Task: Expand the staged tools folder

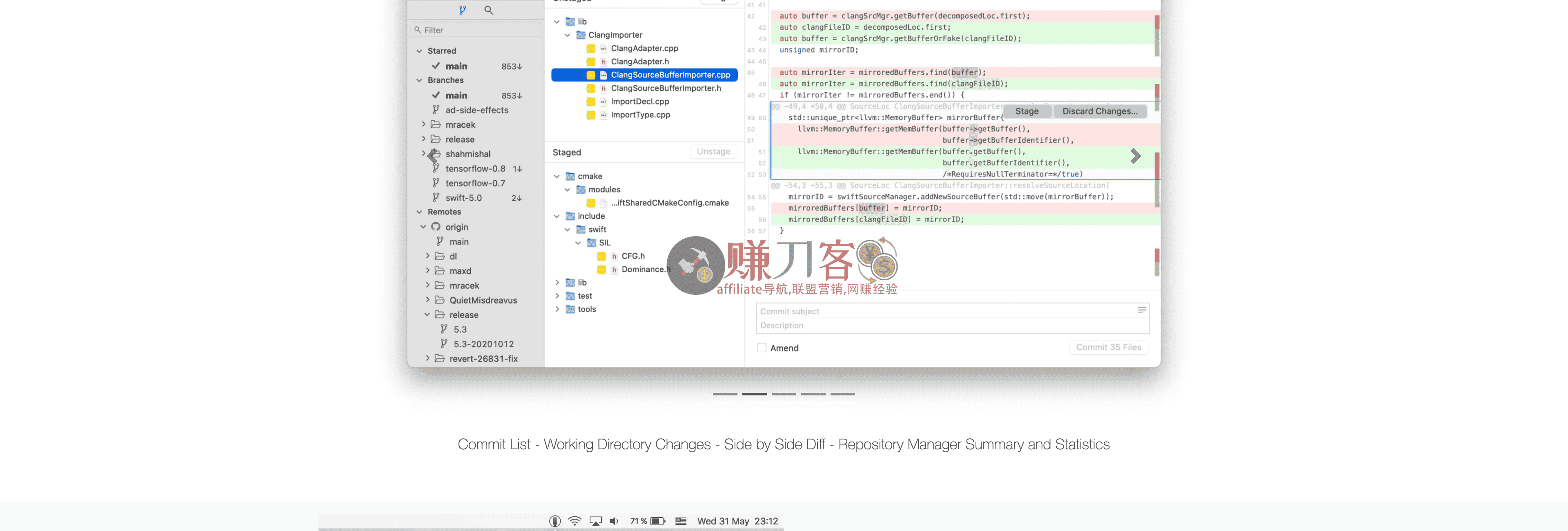Action: coord(557,309)
